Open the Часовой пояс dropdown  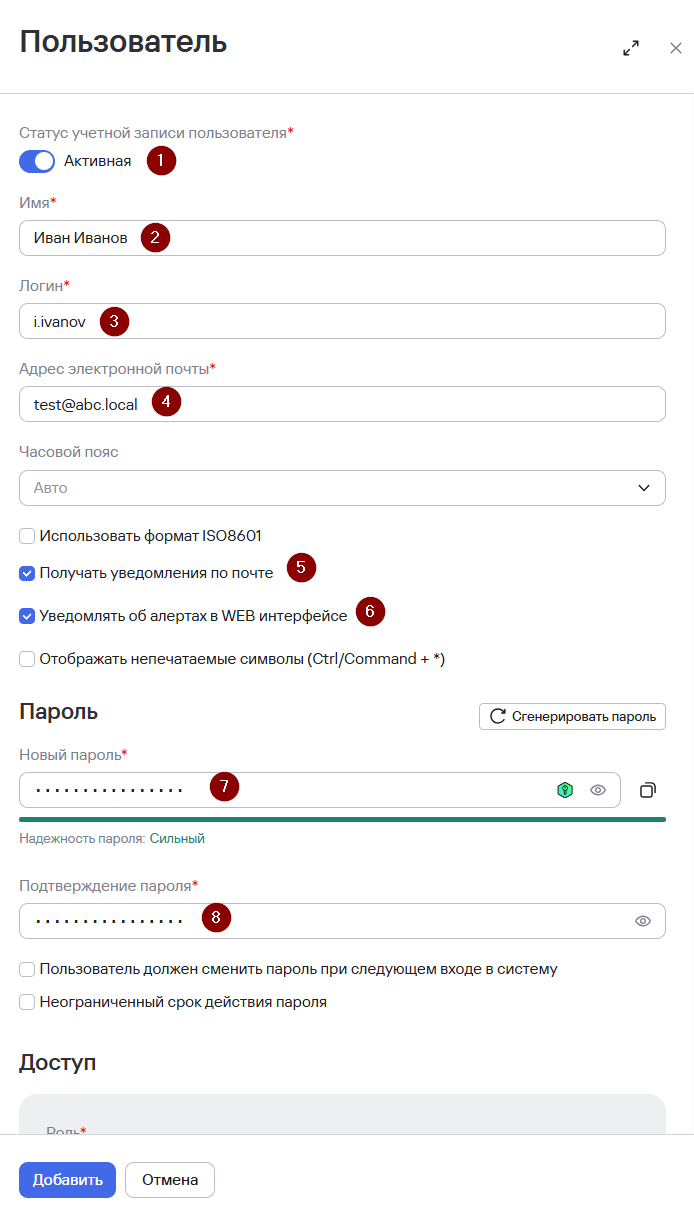(342, 488)
